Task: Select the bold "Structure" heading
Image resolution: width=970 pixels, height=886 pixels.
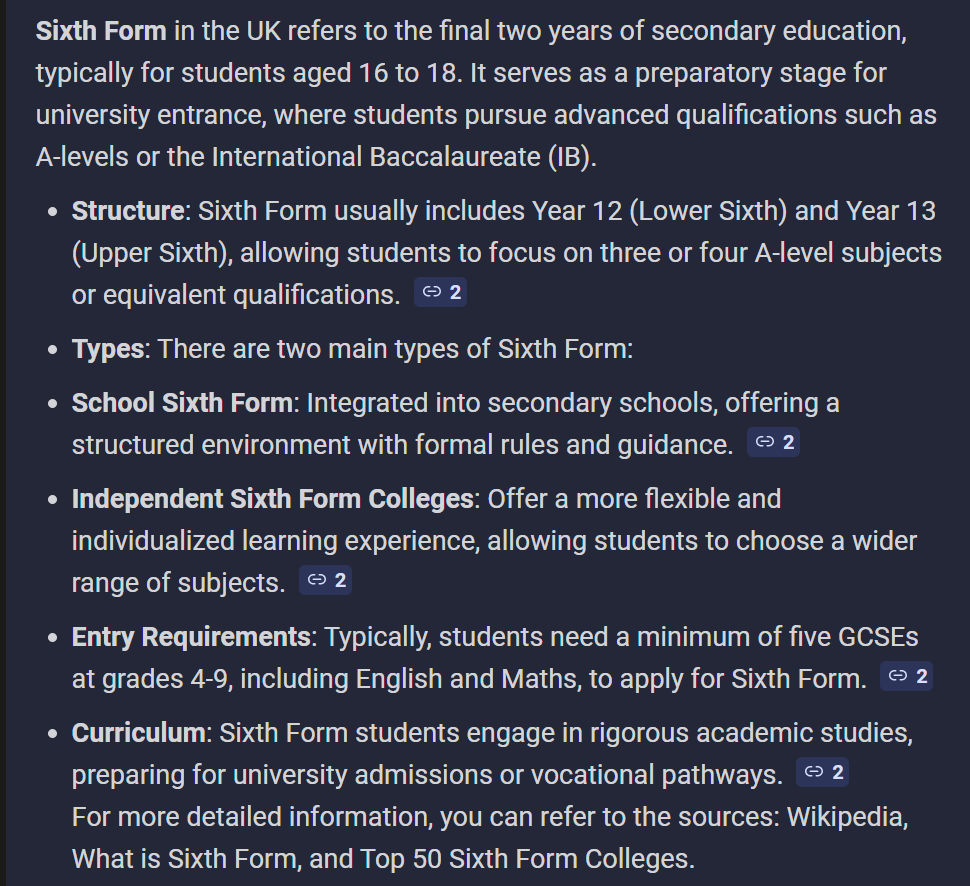Action: (128, 211)
